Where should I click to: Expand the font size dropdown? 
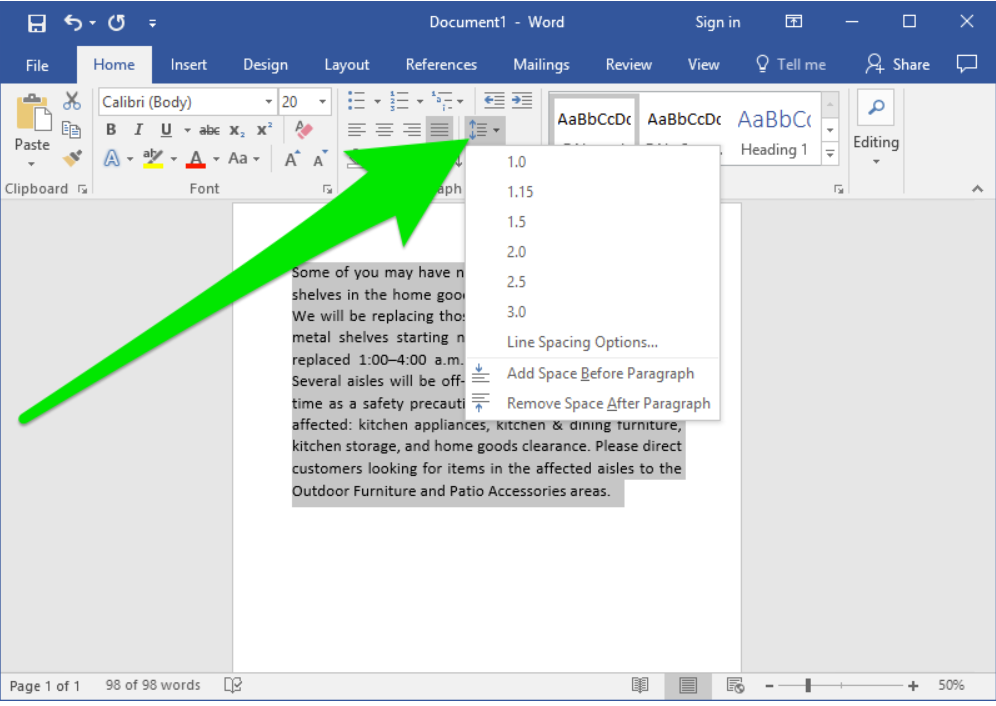coord(322,102)
